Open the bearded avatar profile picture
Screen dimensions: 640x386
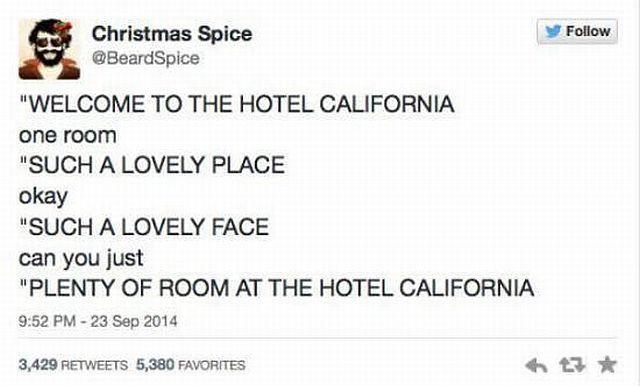point(49,49)
